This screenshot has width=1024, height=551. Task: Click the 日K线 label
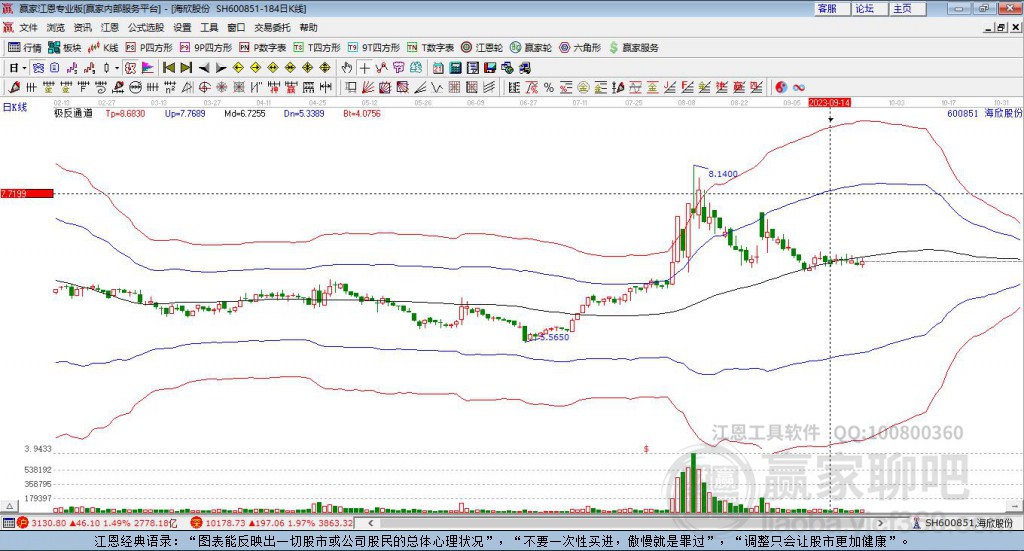pos(15,107)
